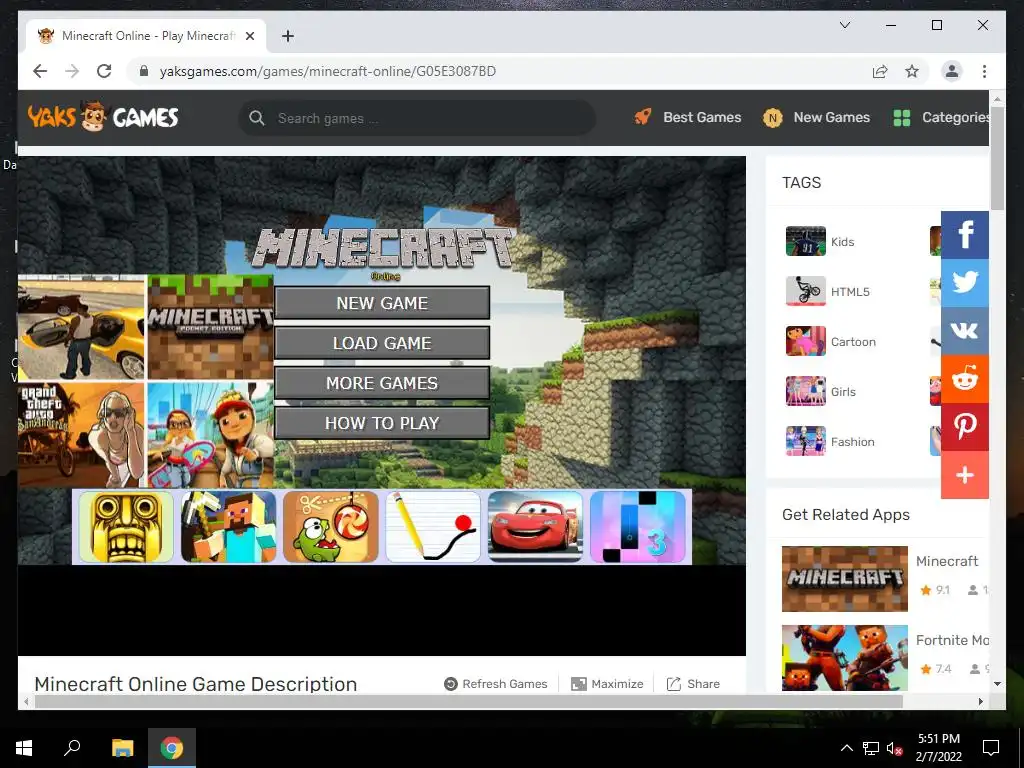Click the Minecraft related app title
Screen dimensions: 1024x768
(x=947, y=561)
